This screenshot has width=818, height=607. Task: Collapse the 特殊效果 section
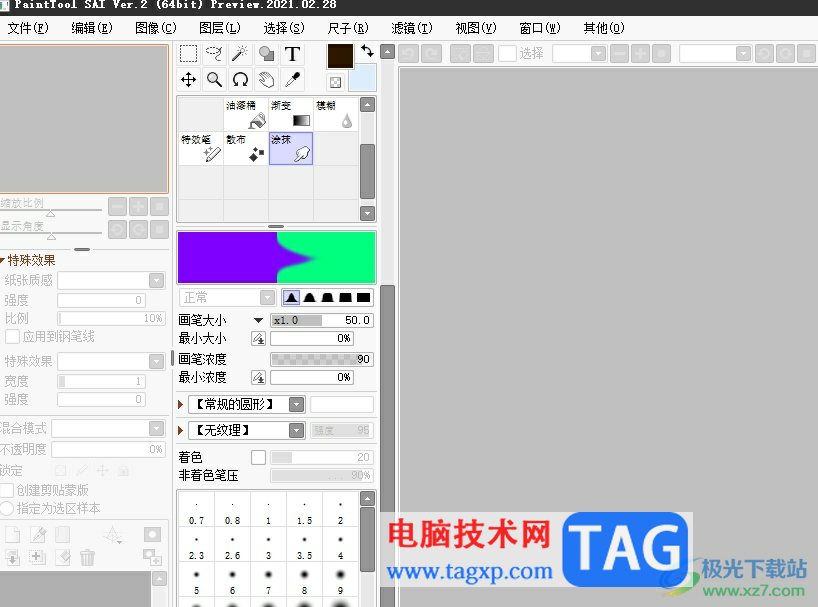pyautogui.click(x=3, y=260)
